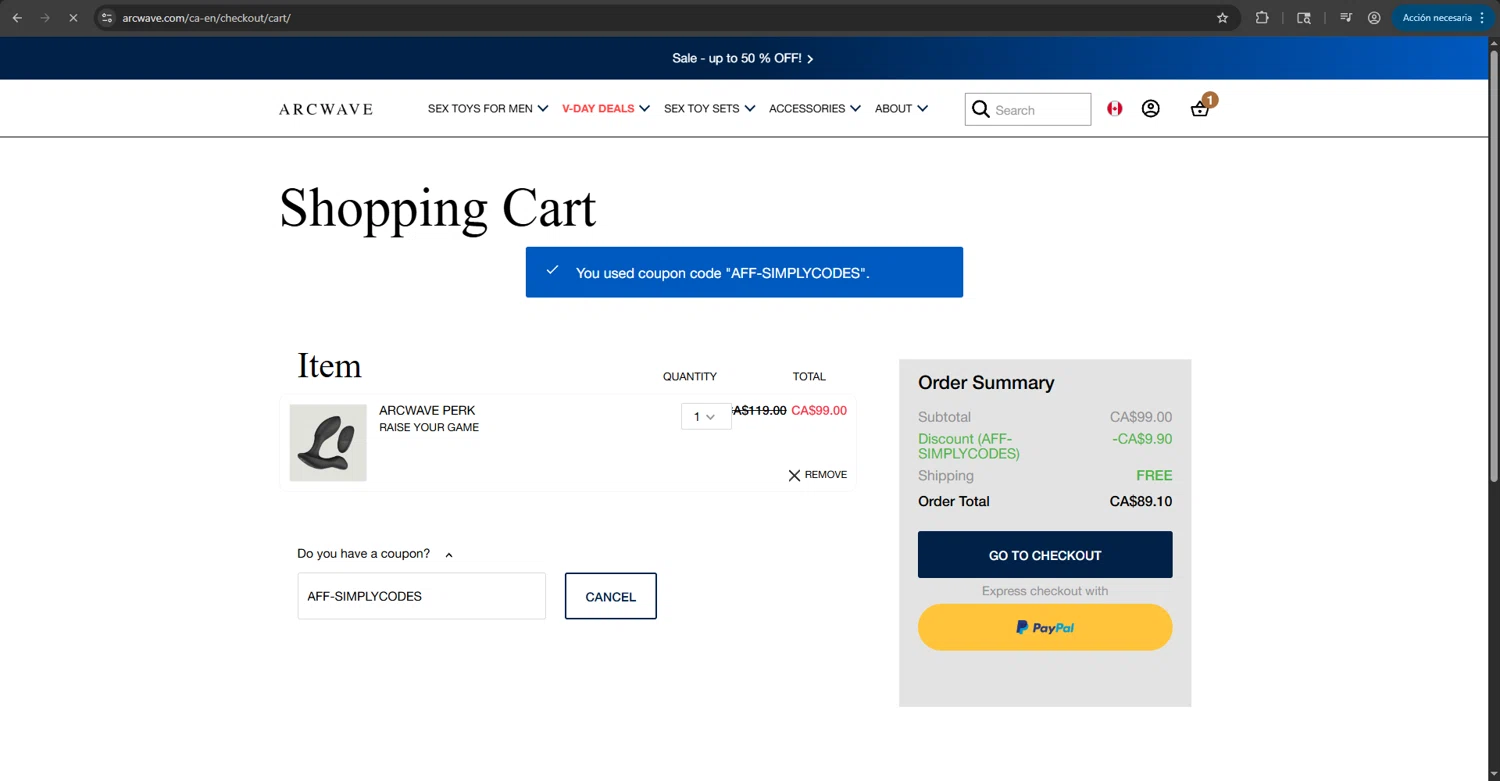Screen dimensions: 1500x781
Task: Expand the SEX TOYS FOR MEN menu
Action: click(x=488, y=109)
